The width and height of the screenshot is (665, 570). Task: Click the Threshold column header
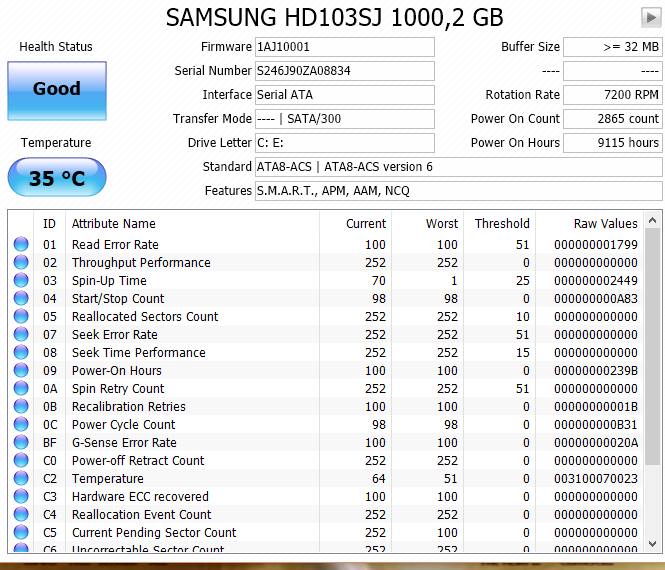coord(500,224)
